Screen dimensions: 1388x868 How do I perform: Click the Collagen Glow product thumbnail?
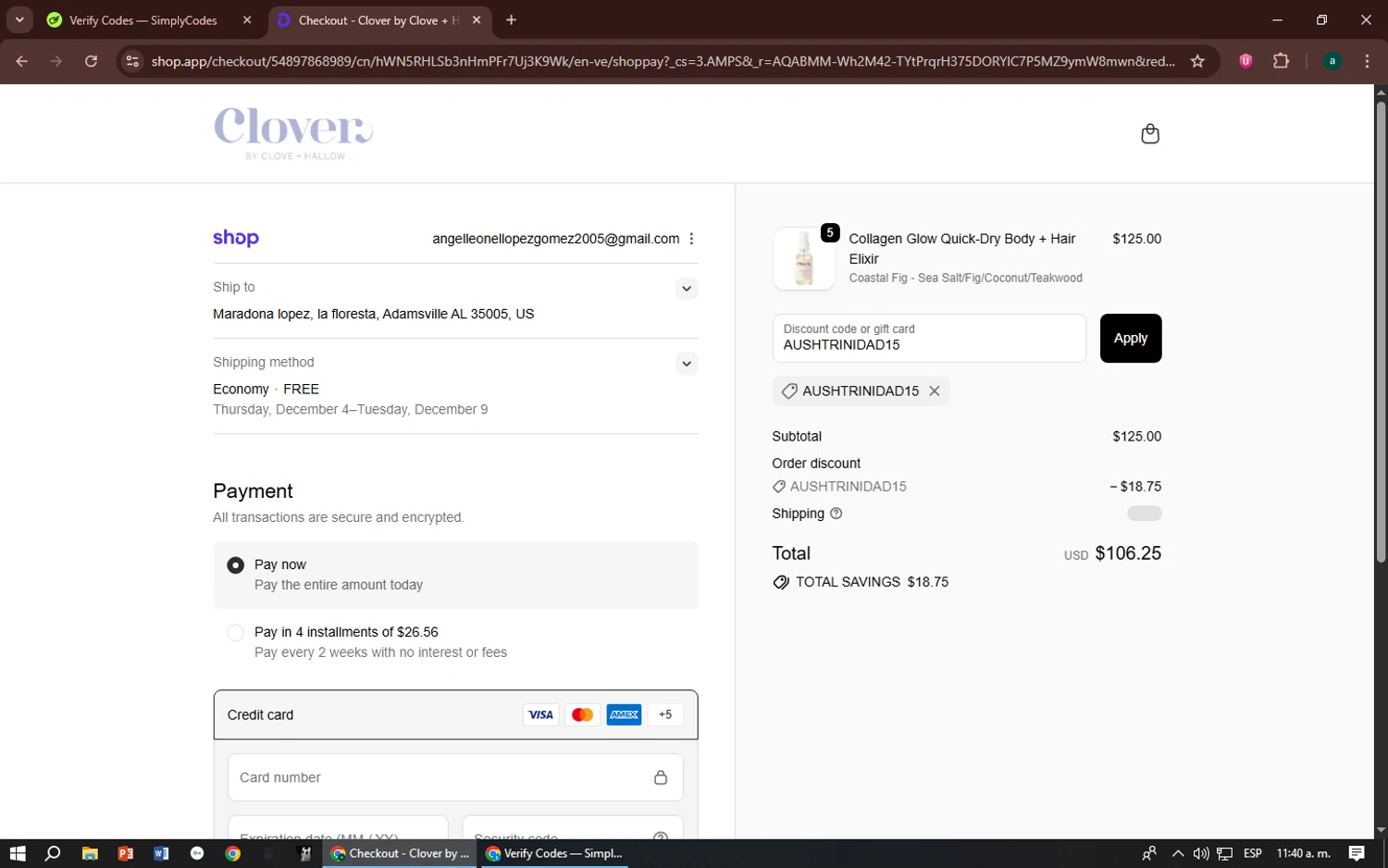[x=804, y=259]
